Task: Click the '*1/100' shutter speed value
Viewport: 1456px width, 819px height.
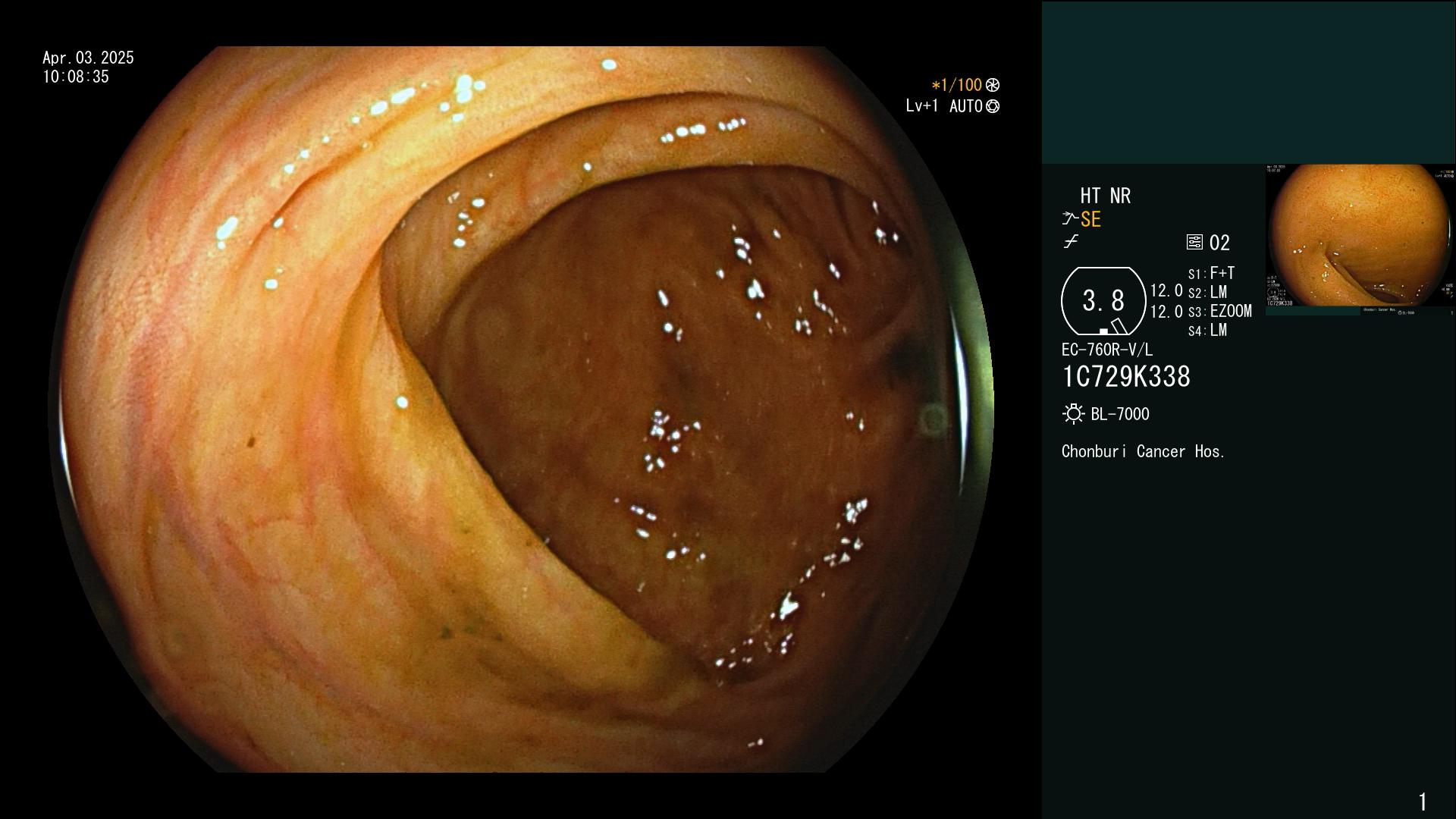Action: coord(956,85)
